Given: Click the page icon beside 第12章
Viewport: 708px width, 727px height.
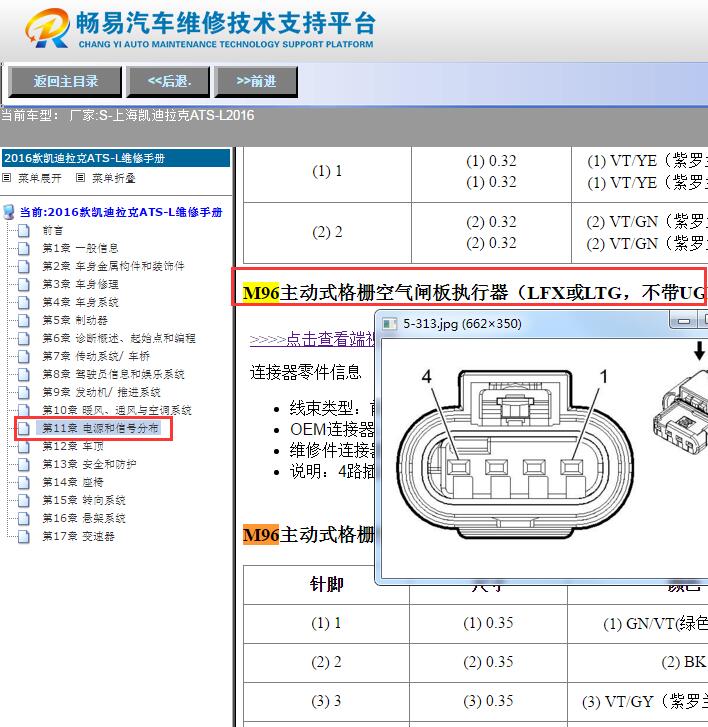Looking at the screenshot, I should coord(24,446).
